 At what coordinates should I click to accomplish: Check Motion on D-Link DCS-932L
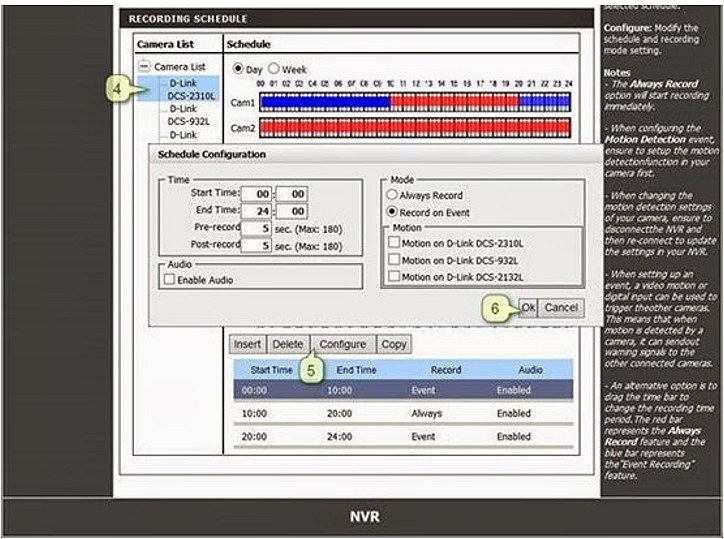[x=393, y=260]
